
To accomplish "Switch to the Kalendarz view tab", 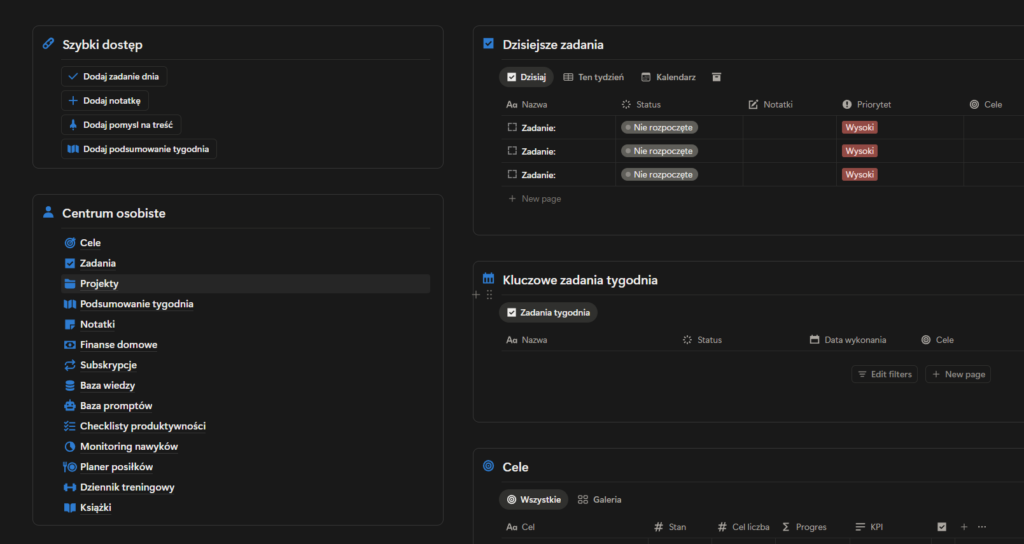I will click(668, 77).
